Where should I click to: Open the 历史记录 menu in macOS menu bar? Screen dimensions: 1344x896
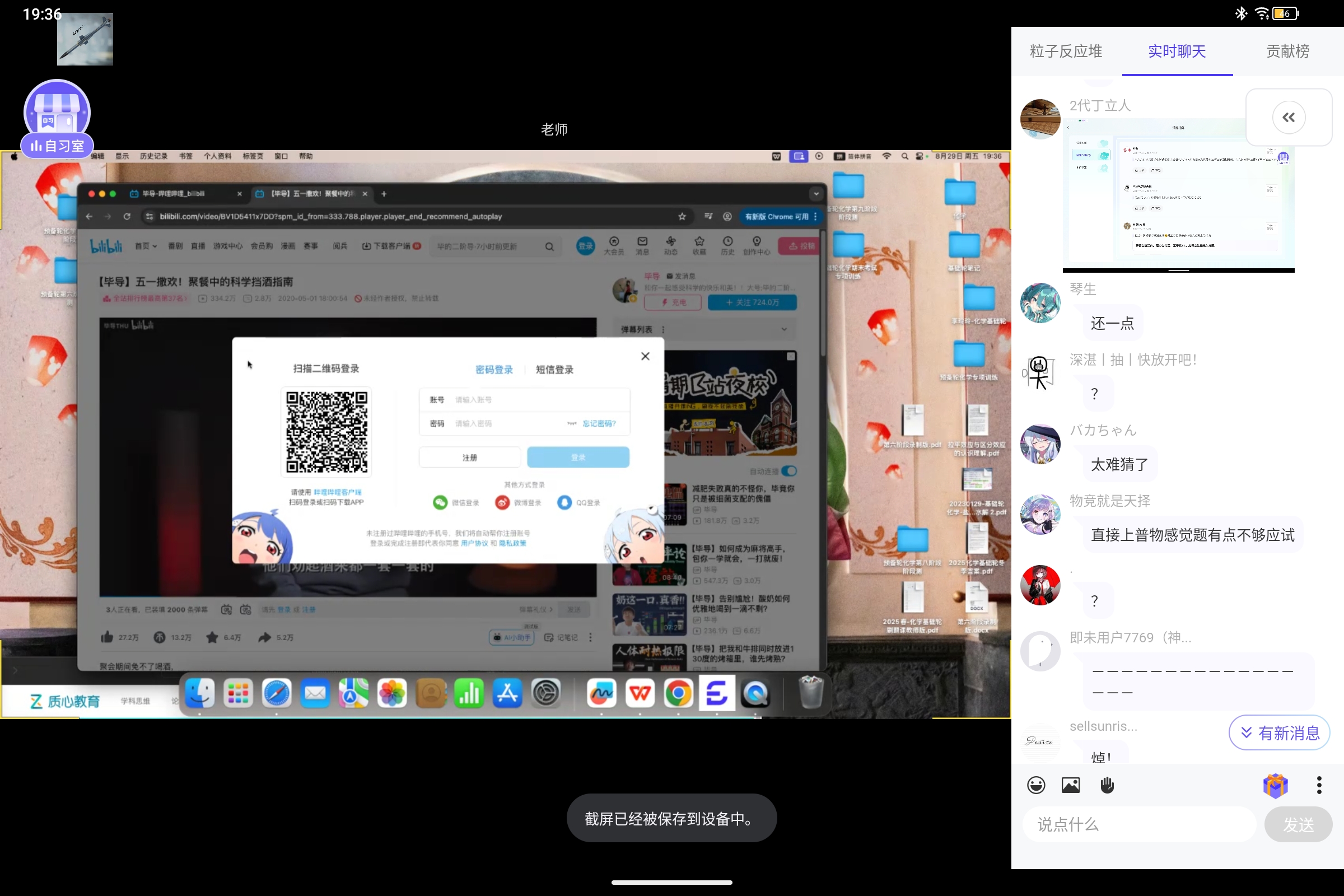(x=153, y=156)
